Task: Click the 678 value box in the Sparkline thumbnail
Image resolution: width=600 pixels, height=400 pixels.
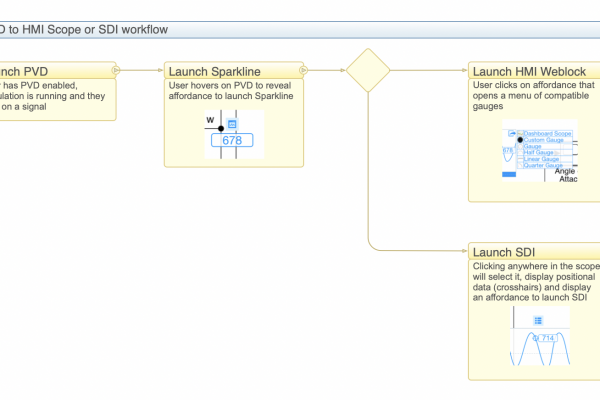Action: 232,141
